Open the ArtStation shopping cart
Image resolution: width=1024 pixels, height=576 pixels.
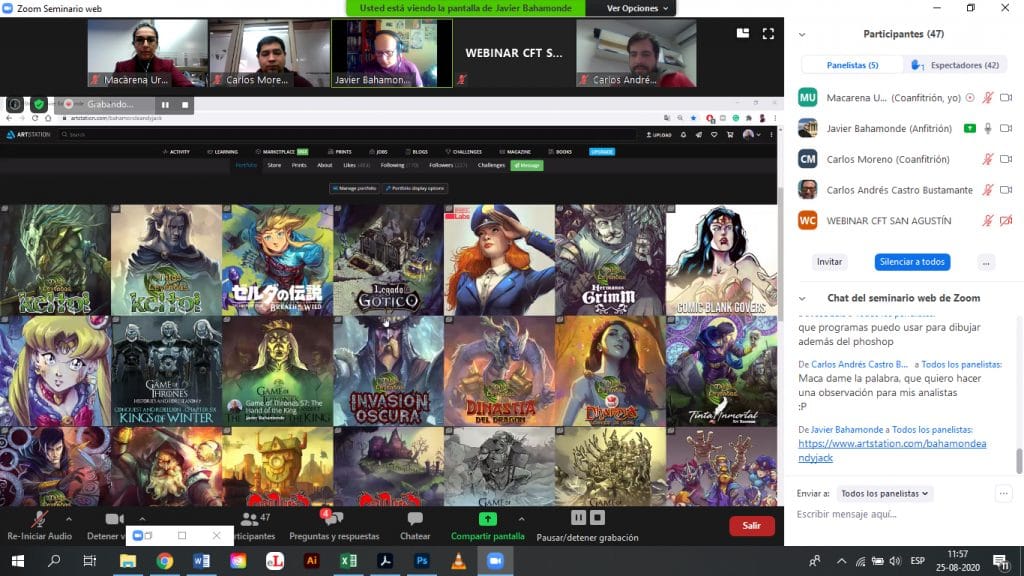pos(729,135)
